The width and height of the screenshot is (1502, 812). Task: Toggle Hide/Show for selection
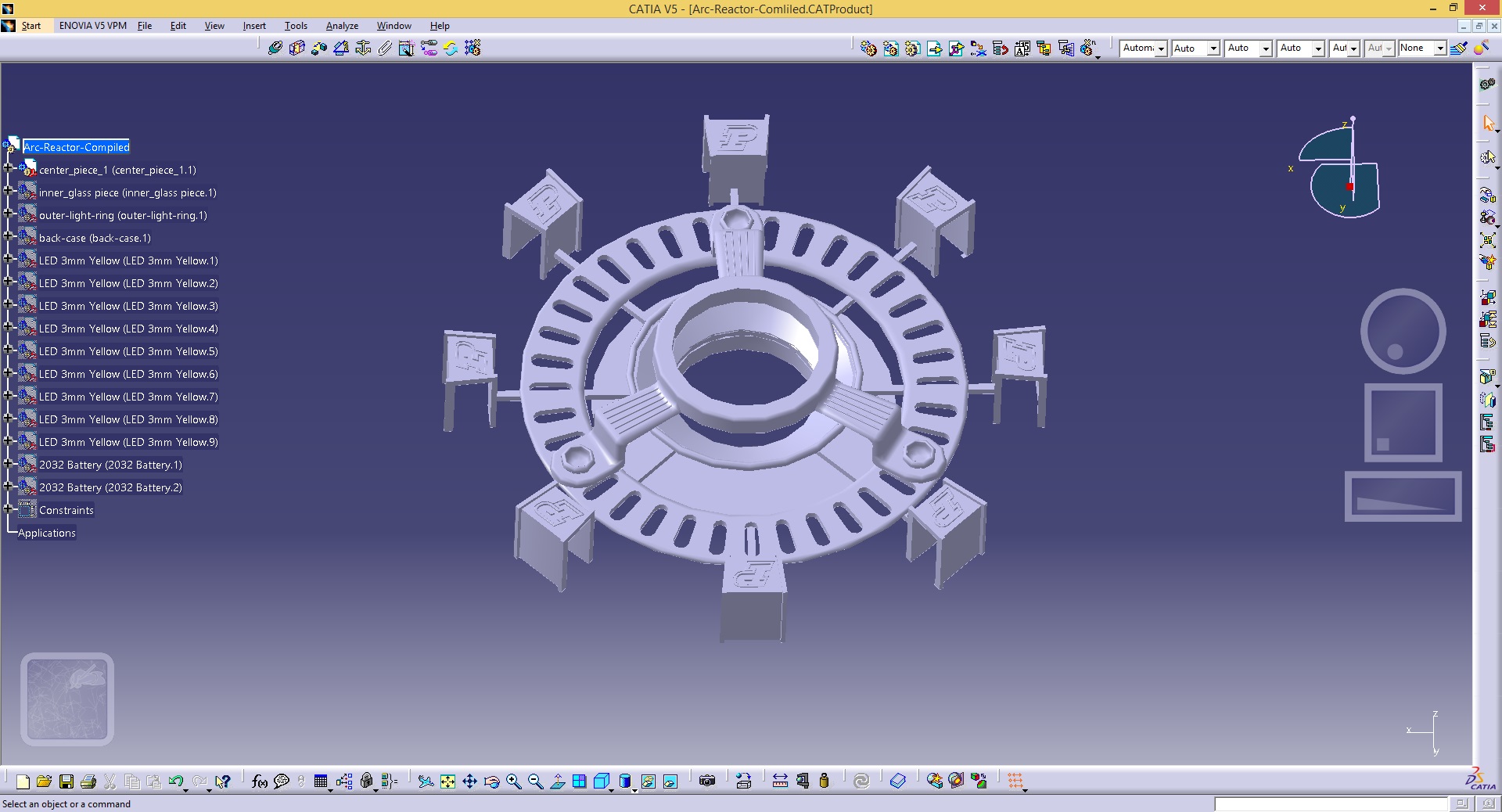tap(649, 781)
